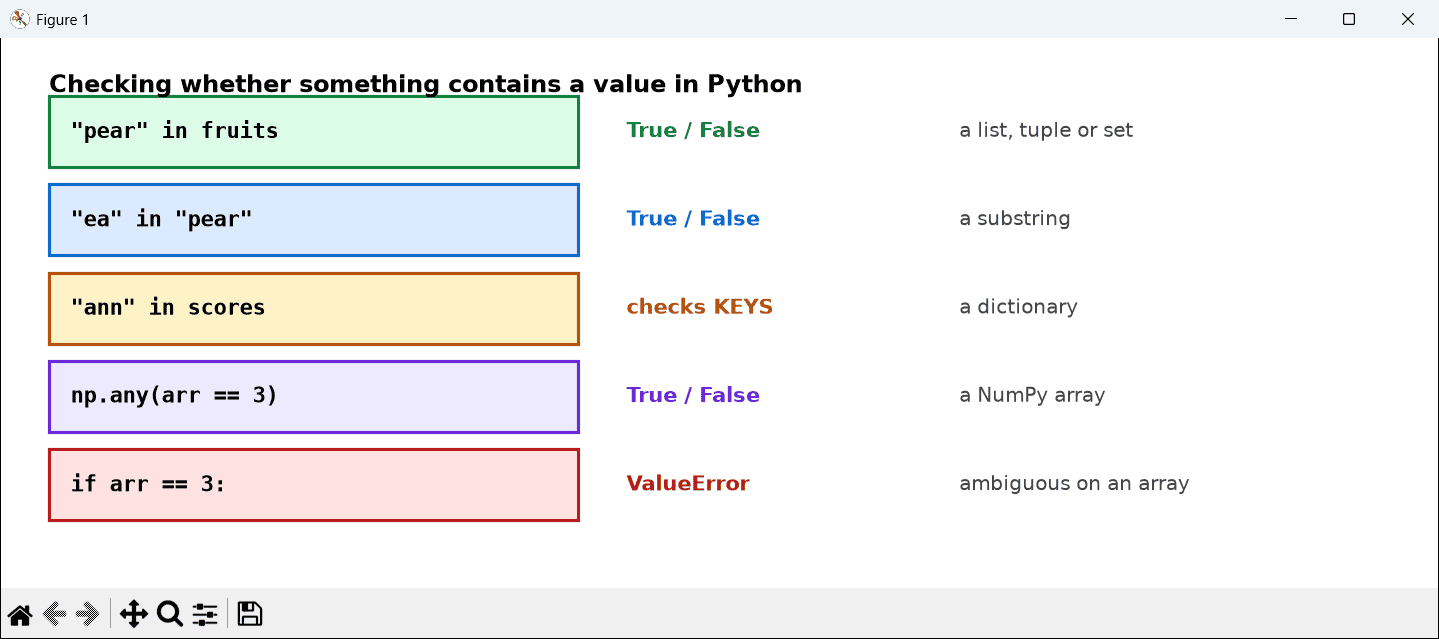Click 'a substring' description text
Image resolution: width=1439 pixels, height=639 pixels.
pyautogui.click(x=1015, y=219)
